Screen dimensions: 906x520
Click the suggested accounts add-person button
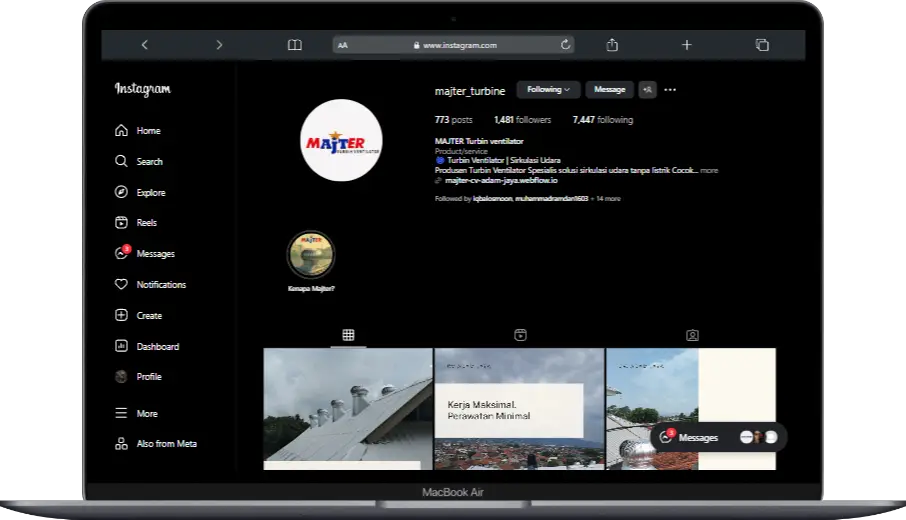pyautogui.click(x=648, y=90)
